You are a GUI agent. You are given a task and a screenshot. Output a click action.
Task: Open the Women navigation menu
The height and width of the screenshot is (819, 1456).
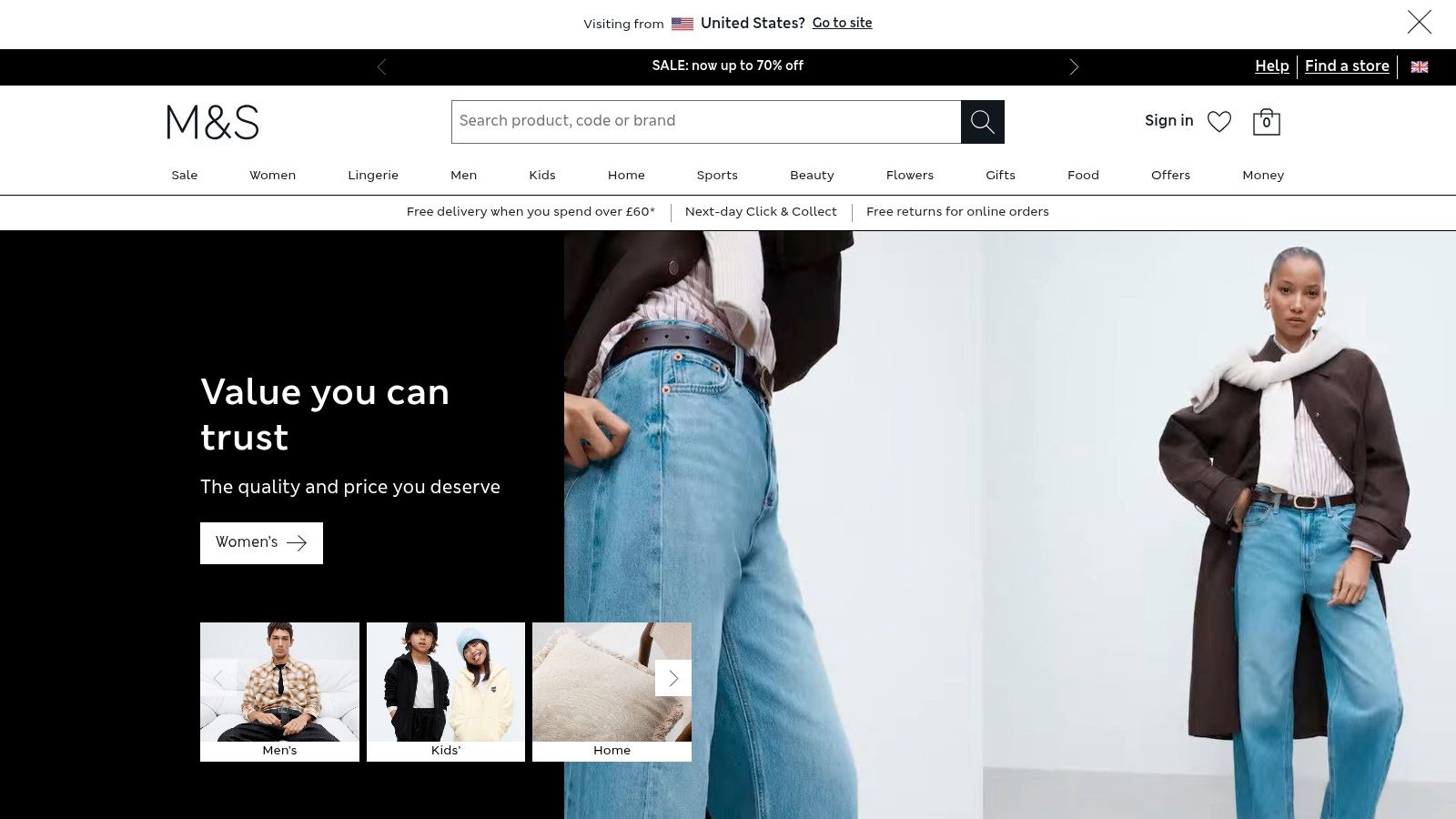(x=272, y=175)
